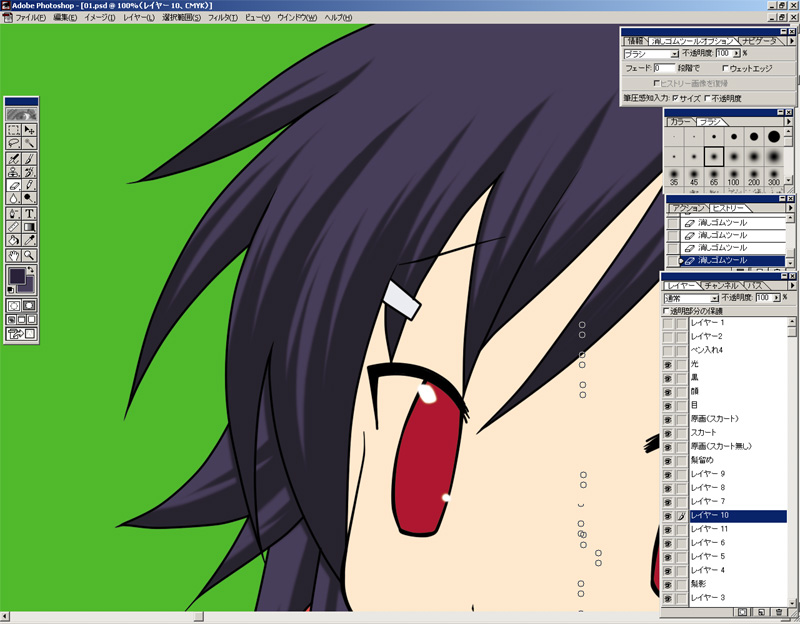Click the new layer icon in layers palette

coord(761,612)
